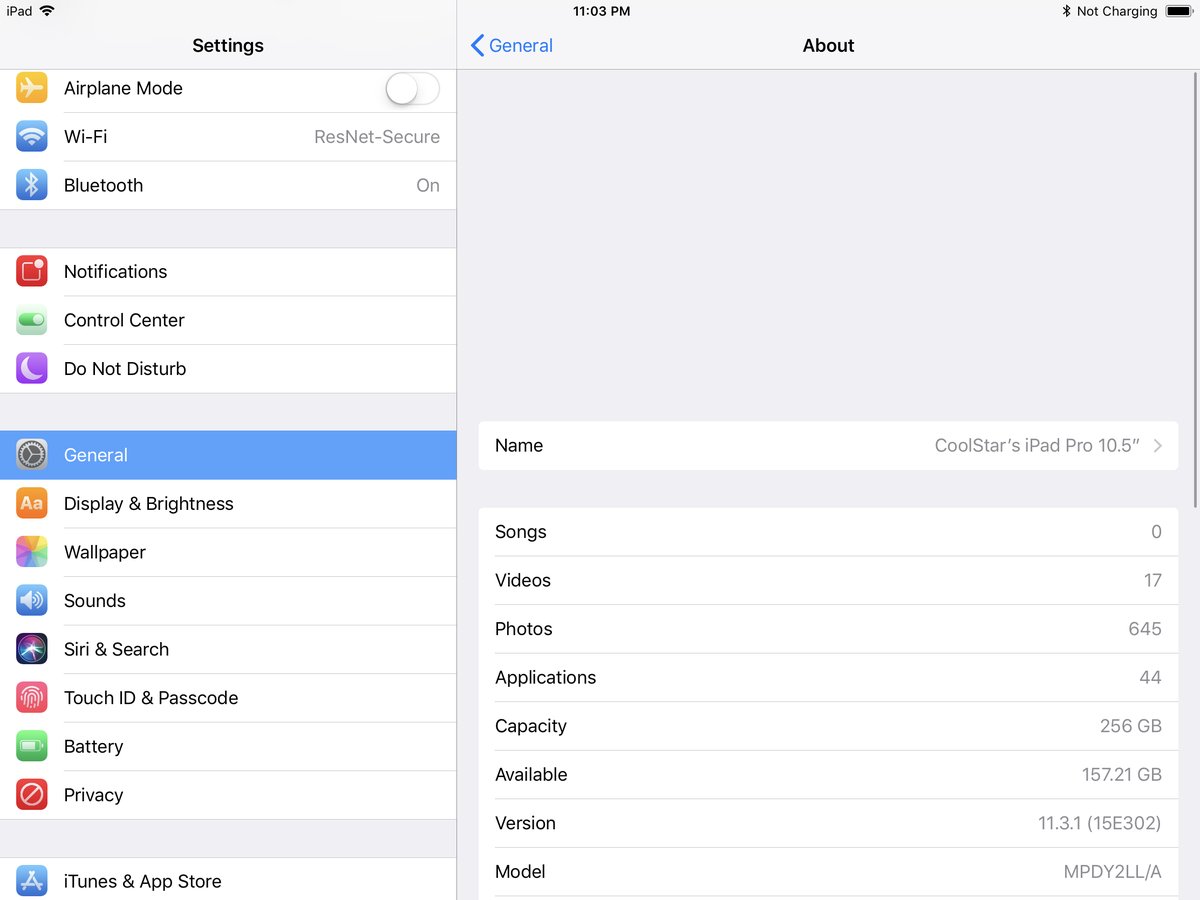Expand the Name row chevron

pos(1158,446)
